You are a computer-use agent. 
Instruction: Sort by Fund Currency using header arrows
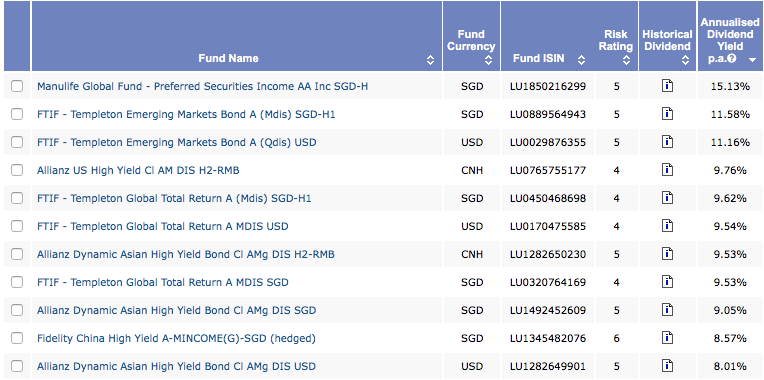pyautogui.click(x=489, y=60)
